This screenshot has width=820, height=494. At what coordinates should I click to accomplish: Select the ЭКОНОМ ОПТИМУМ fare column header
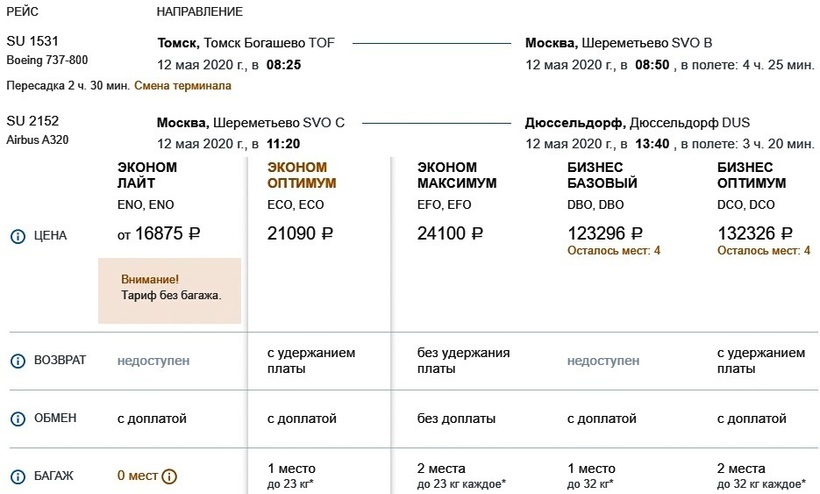(x=301, y=176)
